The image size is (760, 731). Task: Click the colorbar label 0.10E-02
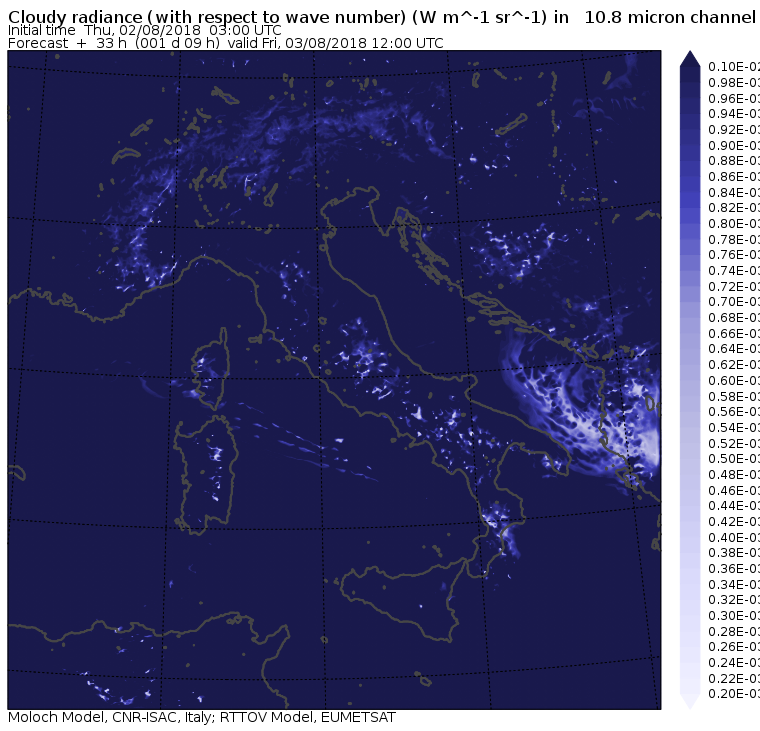[x=734, y=67]
